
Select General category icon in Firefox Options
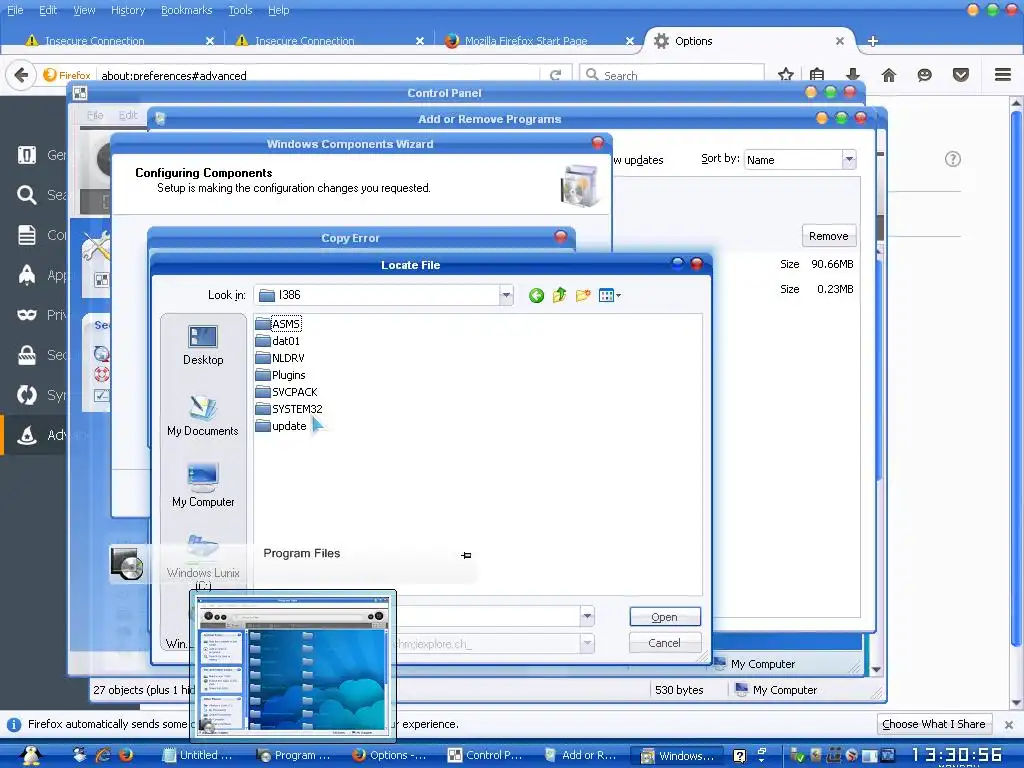(27, 155)
